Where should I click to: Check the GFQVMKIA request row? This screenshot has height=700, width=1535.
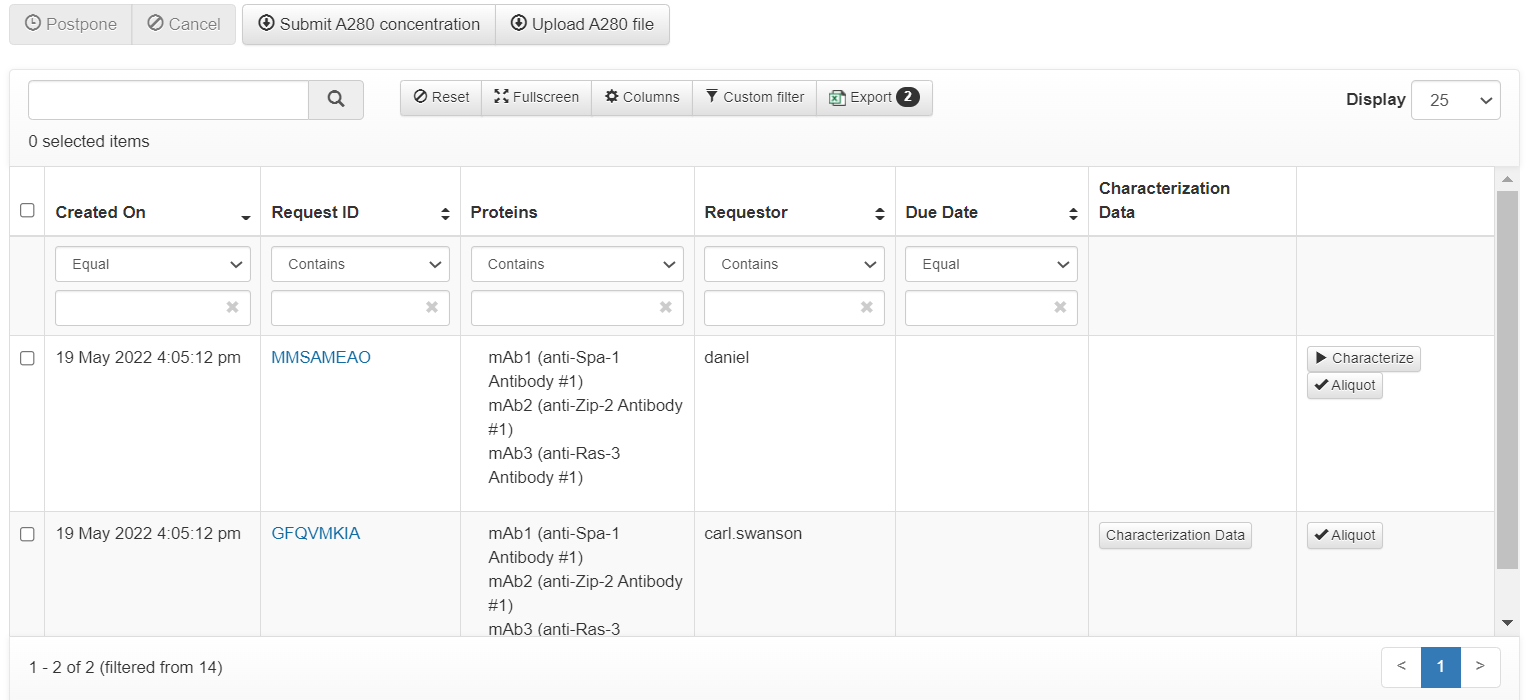click(27, 535)
